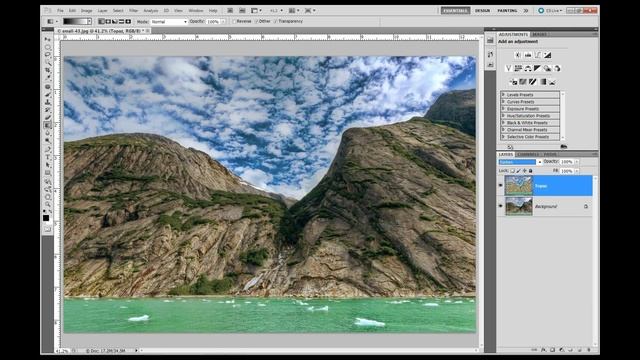Open the gradient Mode dropdown
This screenshot has height=360, width=640.
click(x=169, y=22)
